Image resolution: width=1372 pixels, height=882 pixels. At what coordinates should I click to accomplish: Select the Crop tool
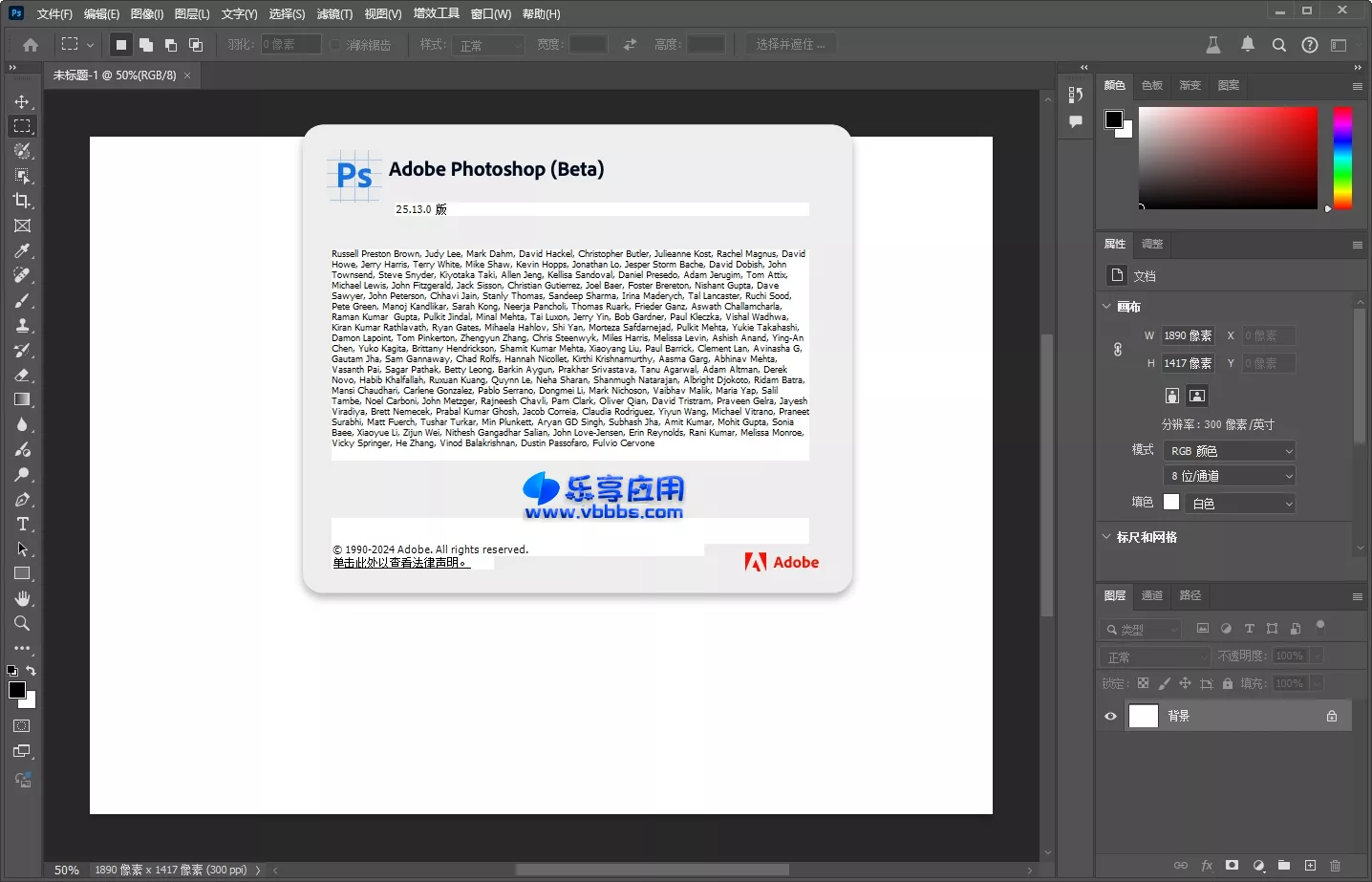(x=22, y=201)
